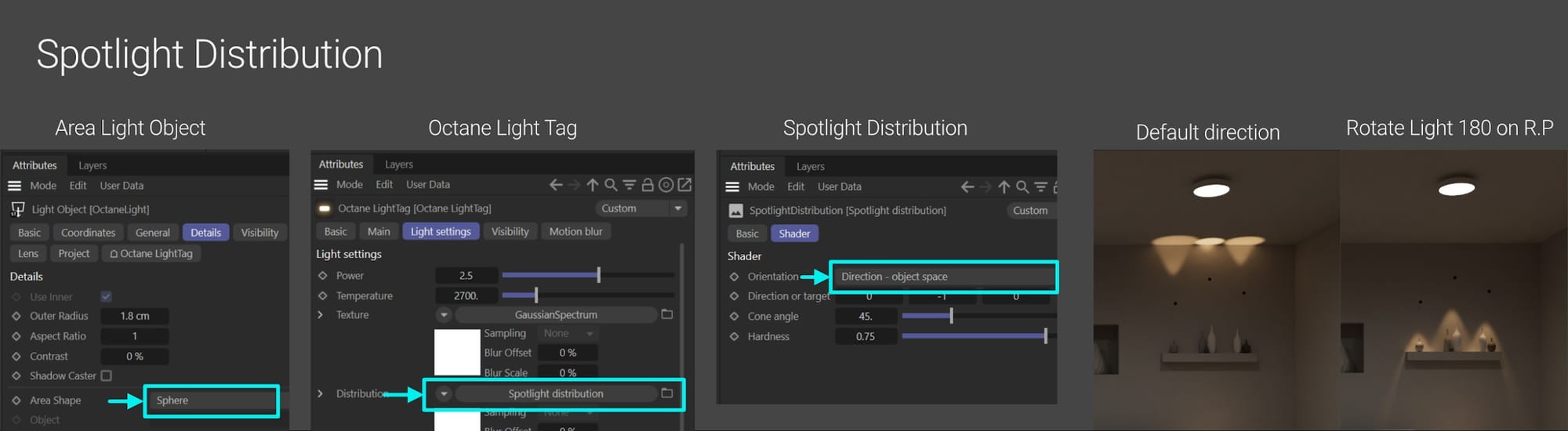Toggle keyframe diamond for Outer Radius
The width and height of the screenshot is (1568, 431).
16,316
